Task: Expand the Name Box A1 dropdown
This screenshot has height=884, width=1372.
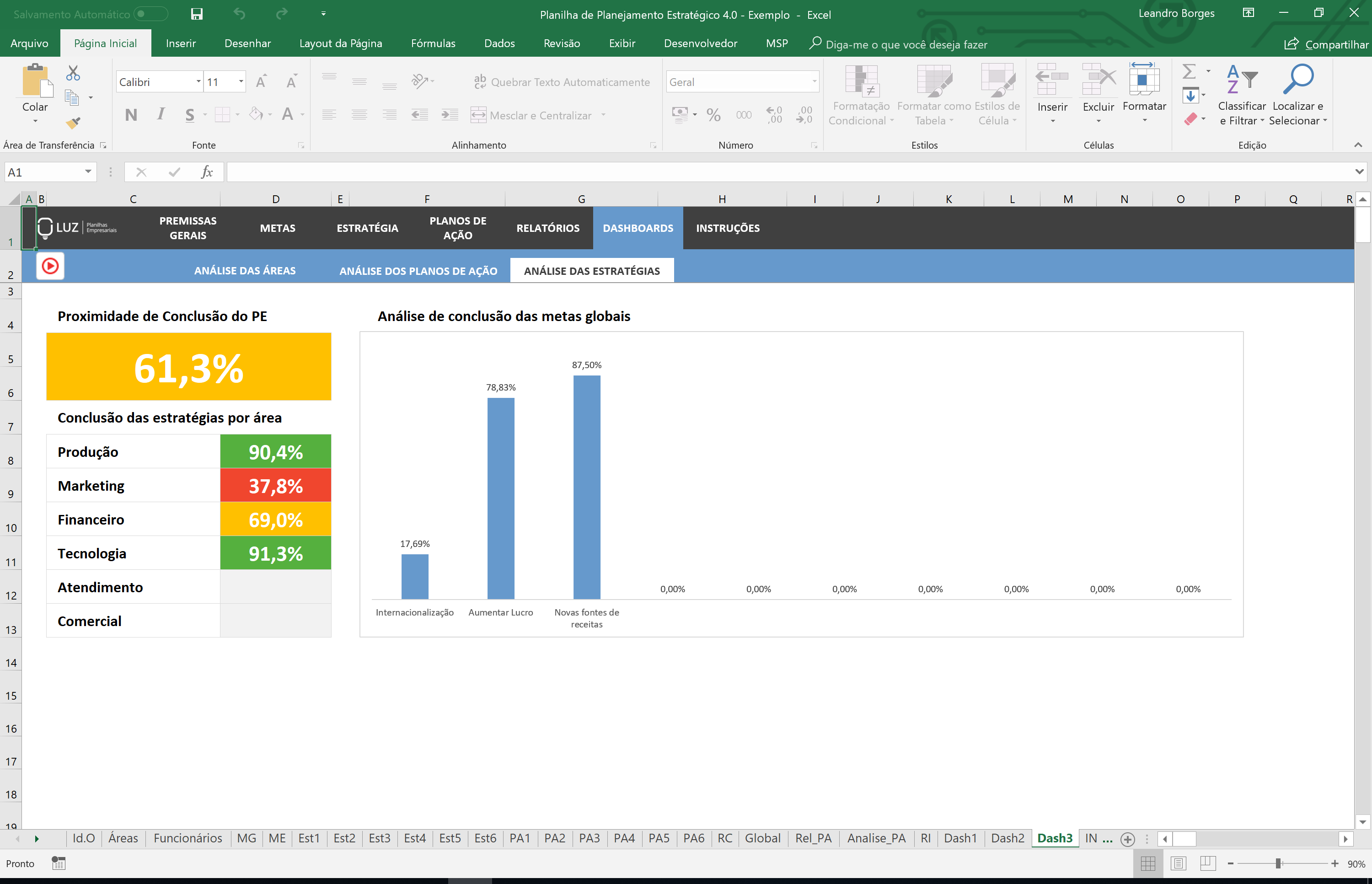Action: click(88, 171)
